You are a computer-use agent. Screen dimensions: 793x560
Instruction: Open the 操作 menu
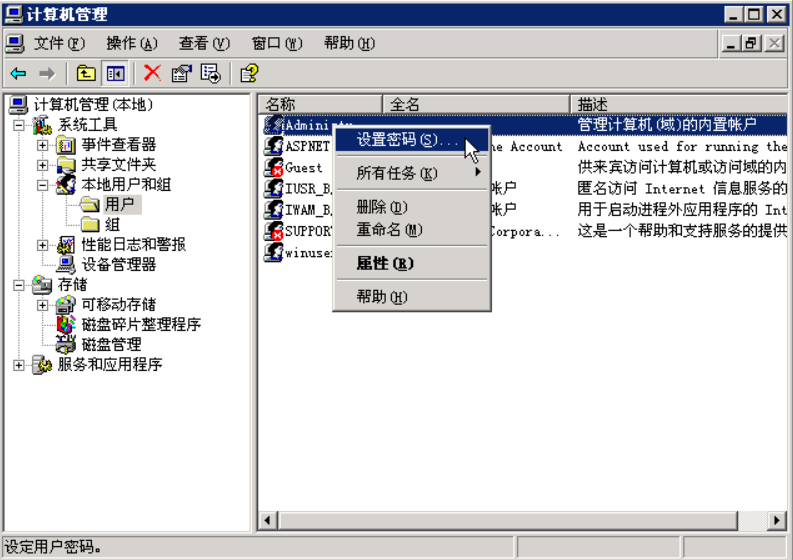132,44
